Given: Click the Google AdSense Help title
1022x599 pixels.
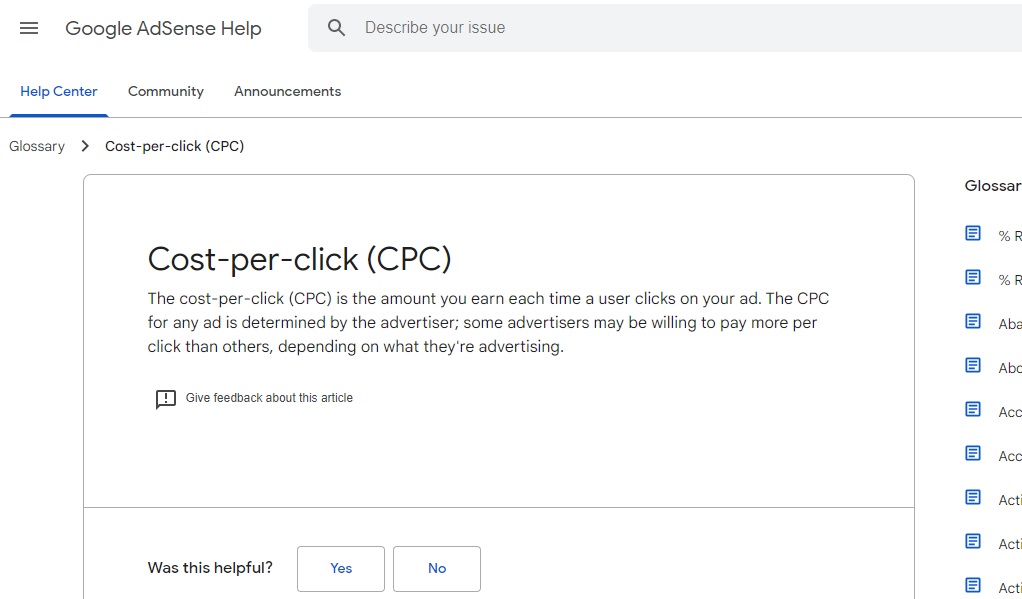Looking at the screenshot, I should click(163, 28).
